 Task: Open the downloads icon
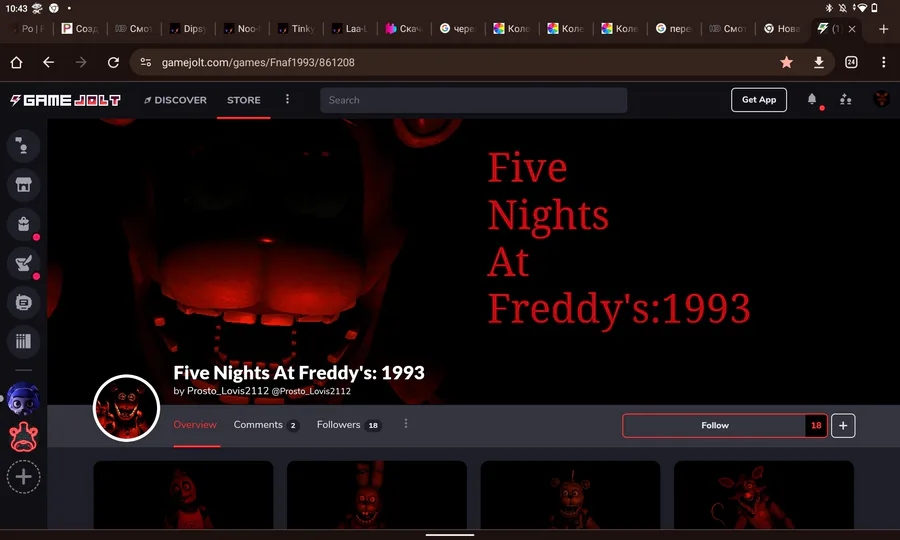click(x=819, y=63)
